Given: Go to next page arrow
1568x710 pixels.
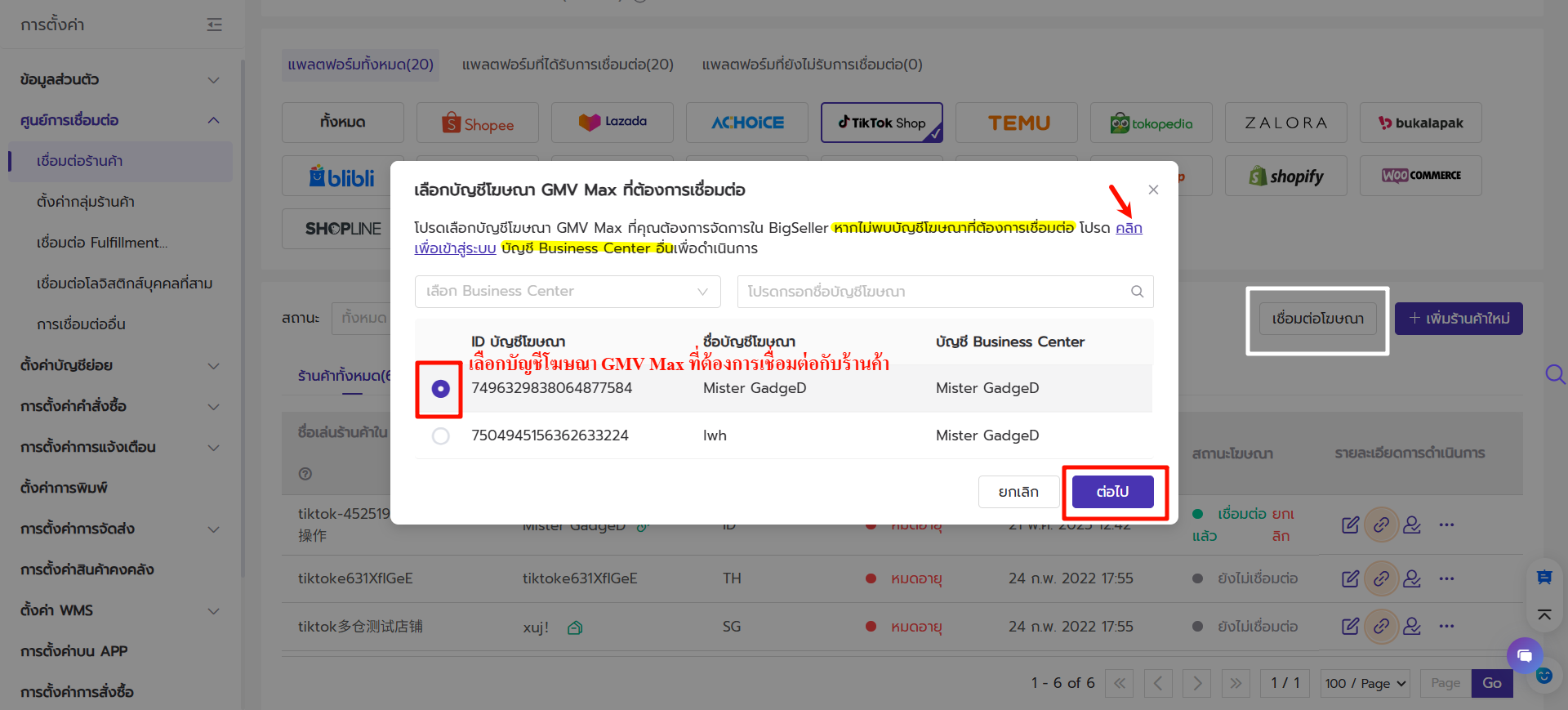Looking at the screenshot, I should click(1197, 683).
